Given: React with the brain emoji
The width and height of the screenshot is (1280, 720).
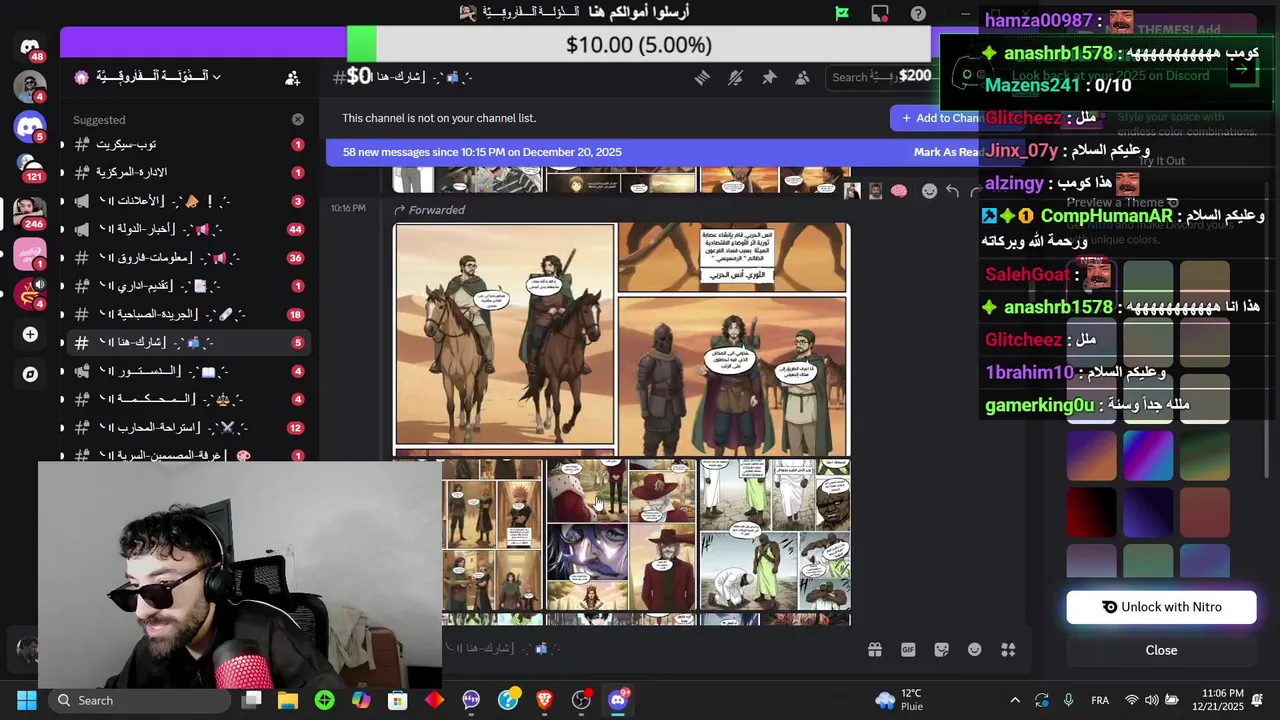Looking at the screenshot, I should point(898,191).
